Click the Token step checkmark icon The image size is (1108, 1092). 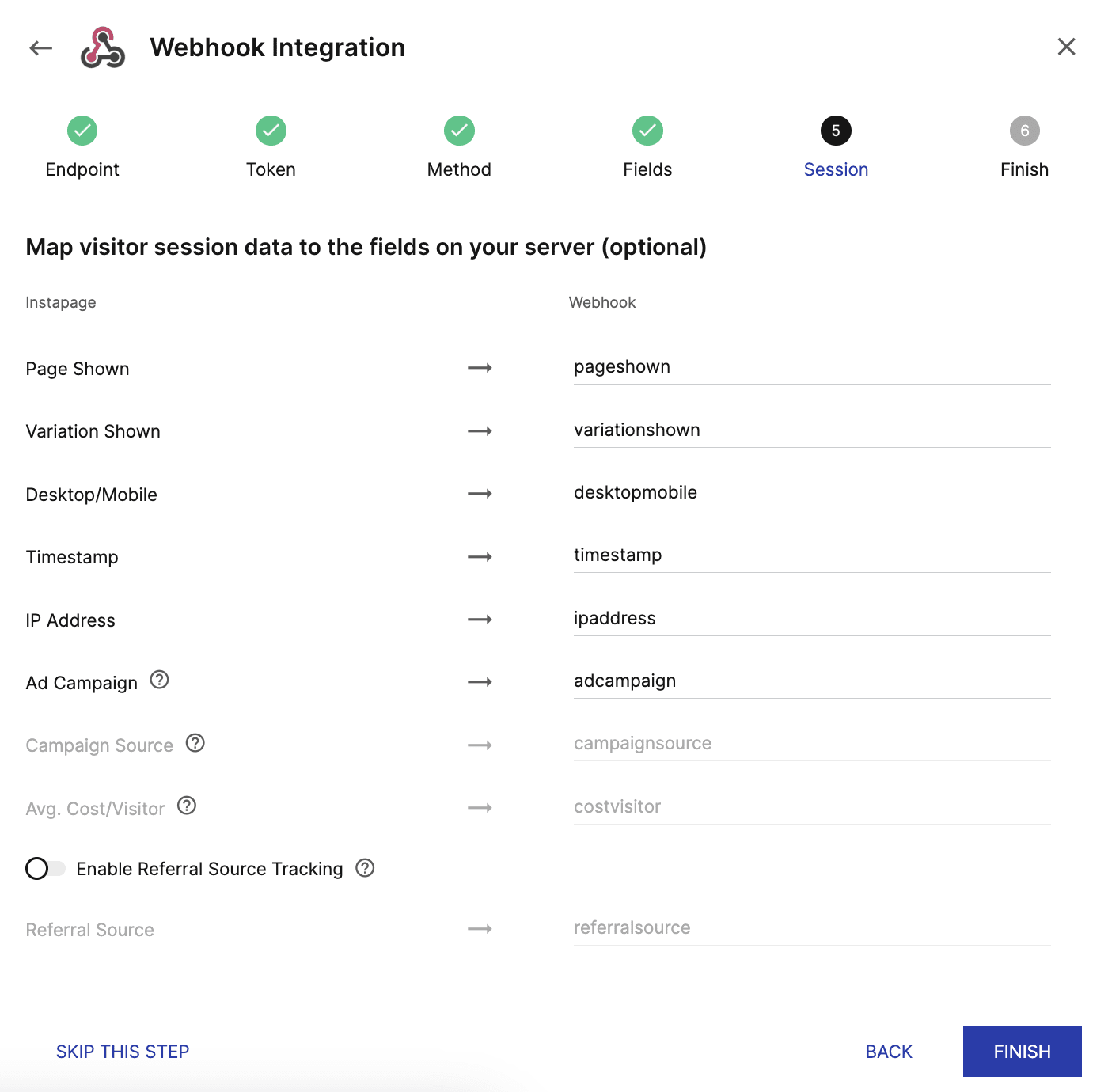click(x=271, y=131)
